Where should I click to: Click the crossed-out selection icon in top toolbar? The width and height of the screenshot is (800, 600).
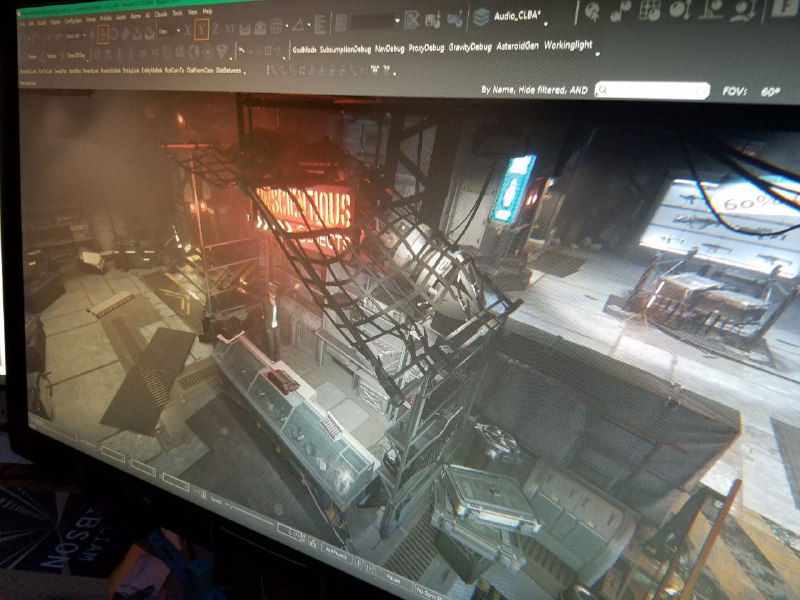click(411, 20)
